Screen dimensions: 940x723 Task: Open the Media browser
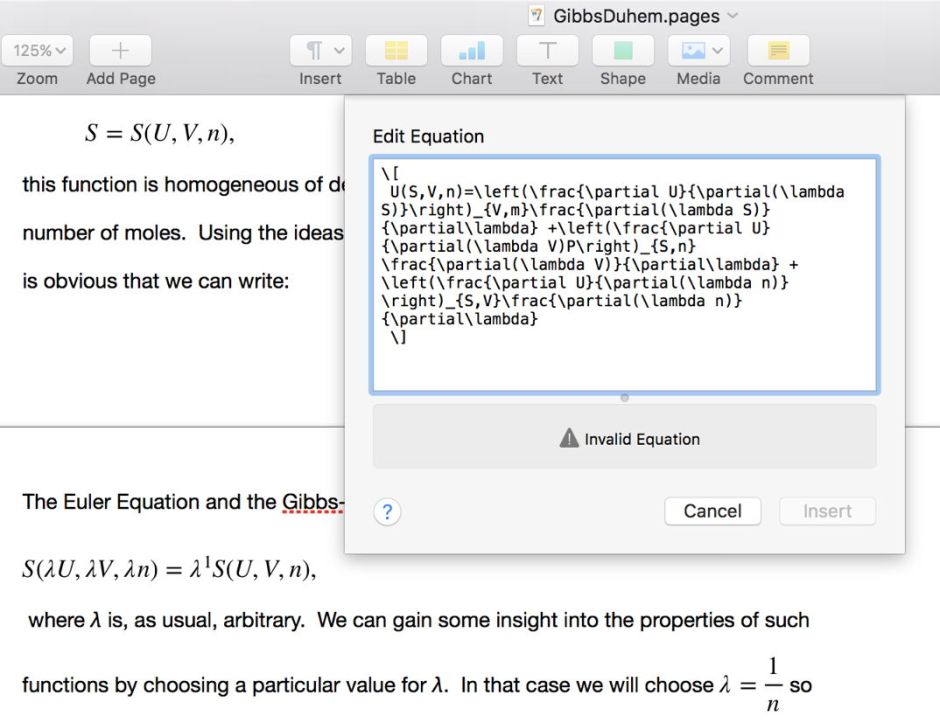[692, 51]
